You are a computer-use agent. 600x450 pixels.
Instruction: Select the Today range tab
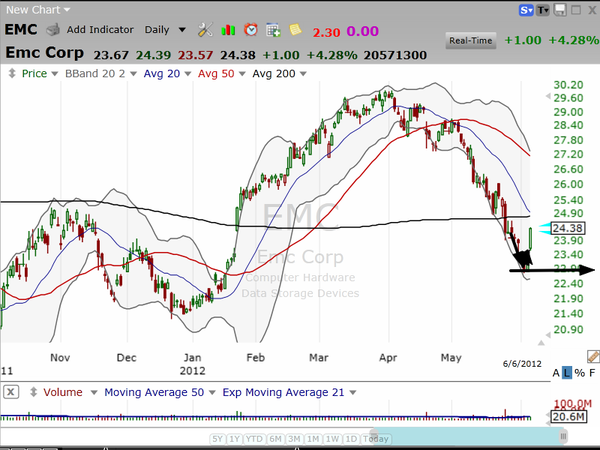pos(375,439)
